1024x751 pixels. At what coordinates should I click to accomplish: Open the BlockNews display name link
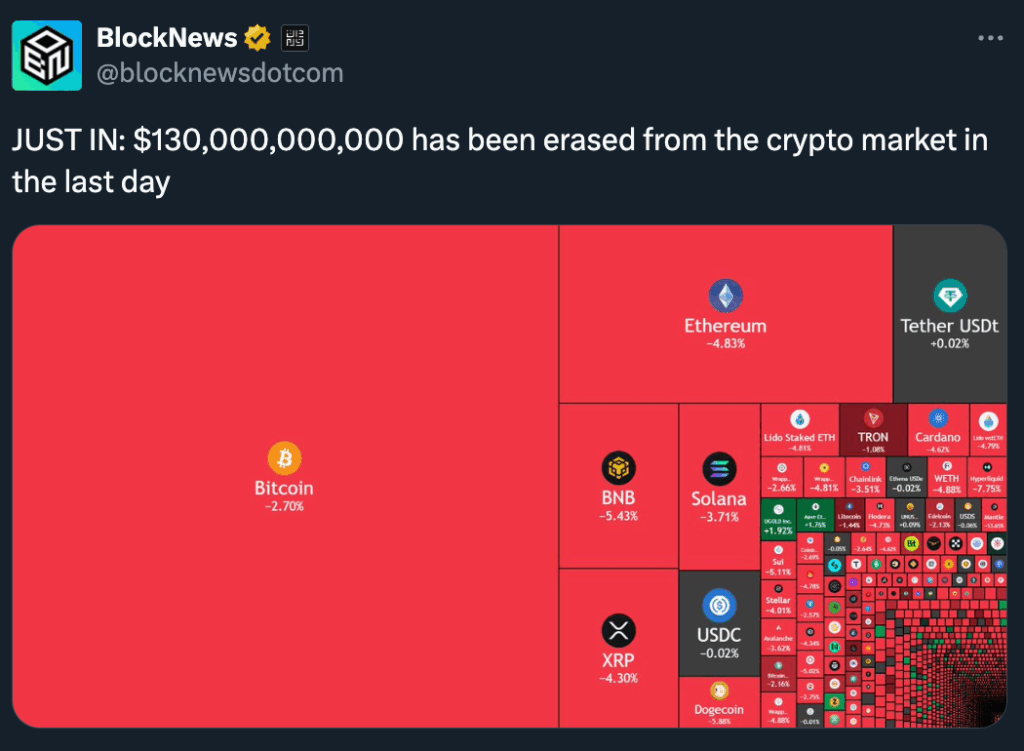pos(167,39)
